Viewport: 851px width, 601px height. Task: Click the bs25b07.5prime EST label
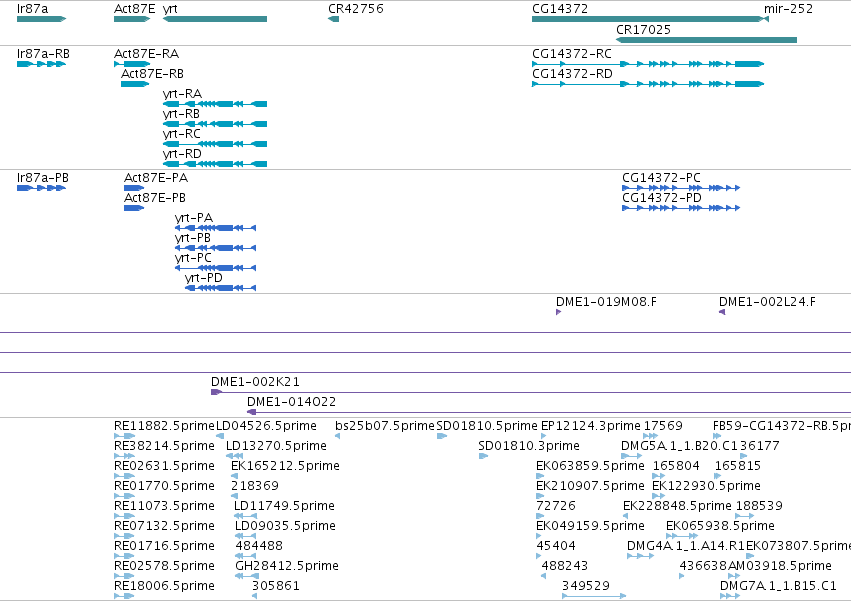coord(385,426)
